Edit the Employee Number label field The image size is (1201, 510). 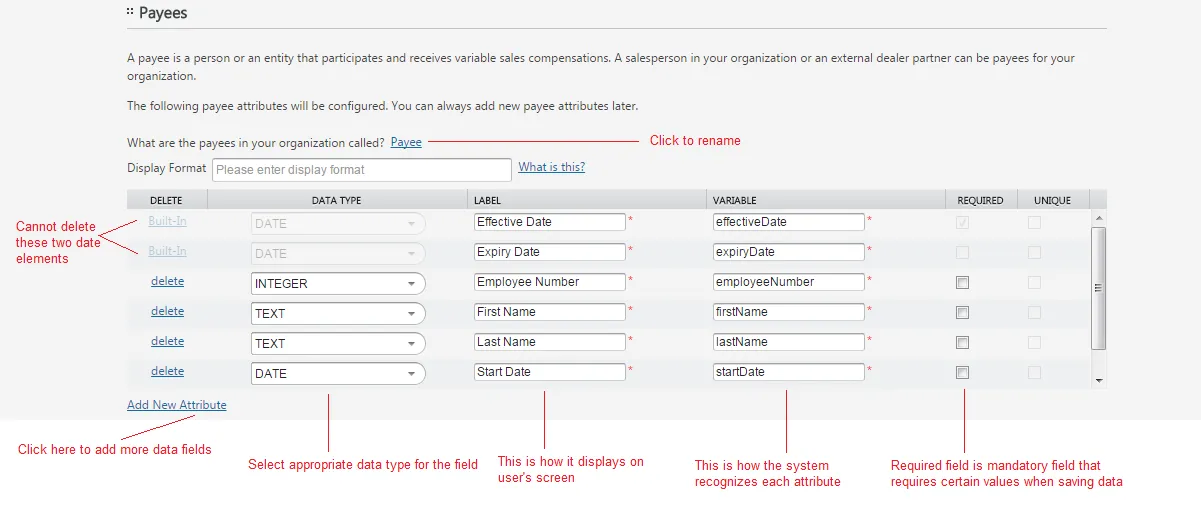[x=550, y=282]
